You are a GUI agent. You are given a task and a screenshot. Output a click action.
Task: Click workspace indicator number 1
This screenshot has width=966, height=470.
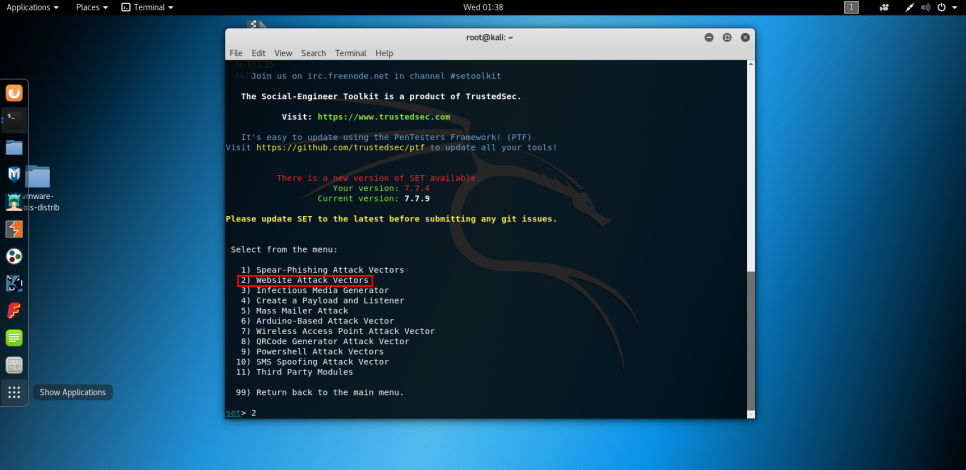[851, 7]
